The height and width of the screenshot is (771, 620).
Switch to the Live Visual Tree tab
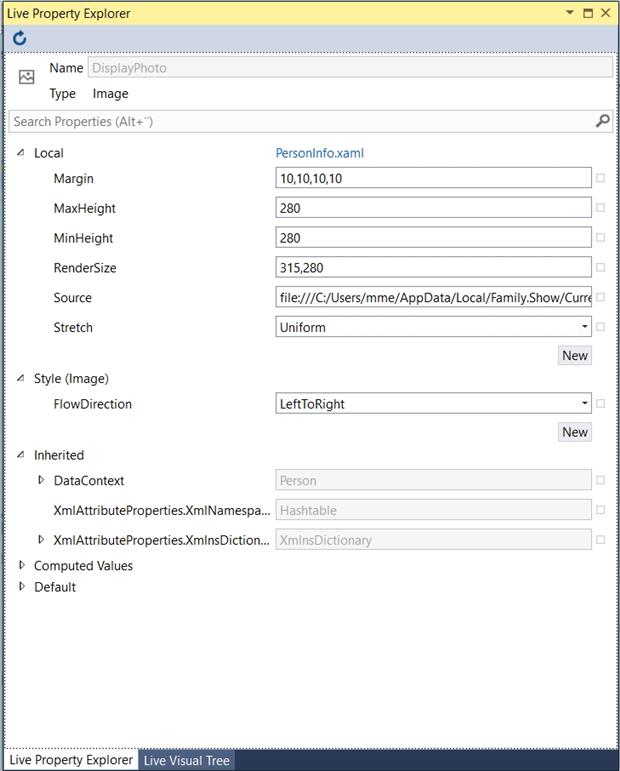(186, 760)
